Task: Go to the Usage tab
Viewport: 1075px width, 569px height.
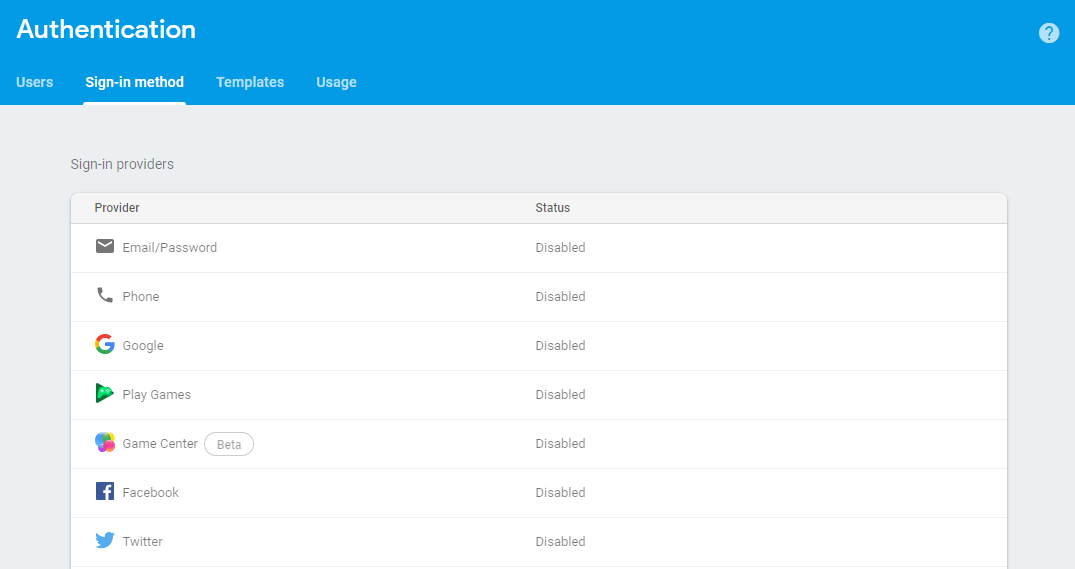Action: (x=336, y=82)
